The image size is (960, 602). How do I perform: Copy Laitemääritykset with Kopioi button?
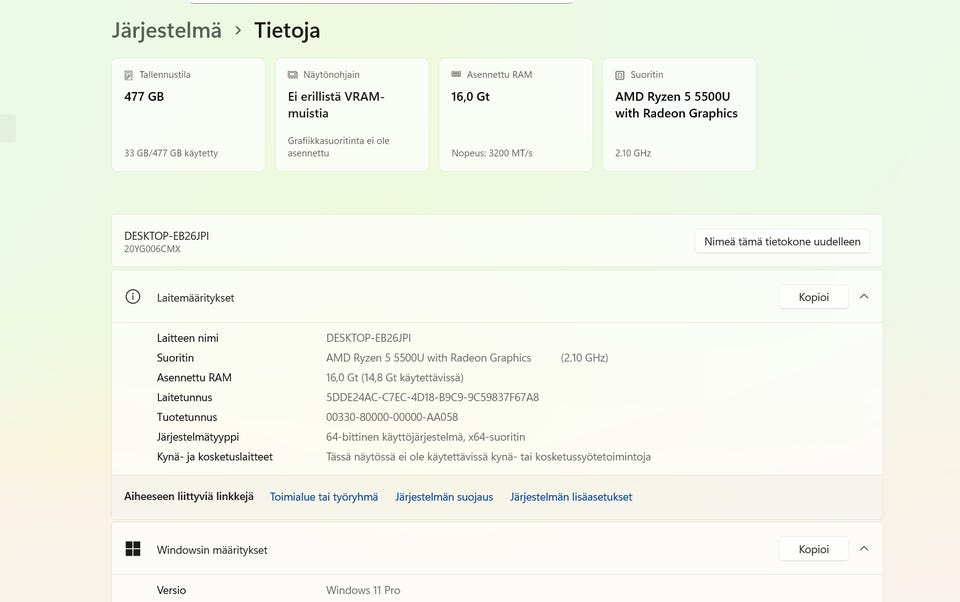[814, 297]
